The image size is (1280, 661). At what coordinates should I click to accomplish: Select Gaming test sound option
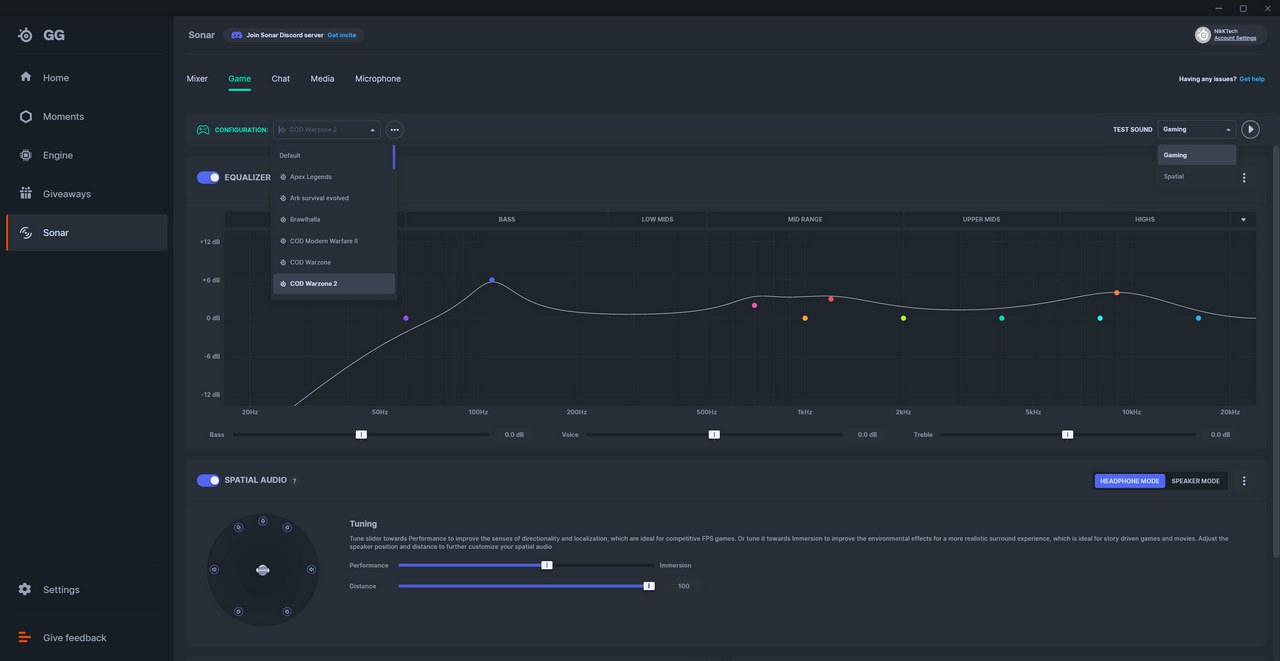[x=1197, y=155]
